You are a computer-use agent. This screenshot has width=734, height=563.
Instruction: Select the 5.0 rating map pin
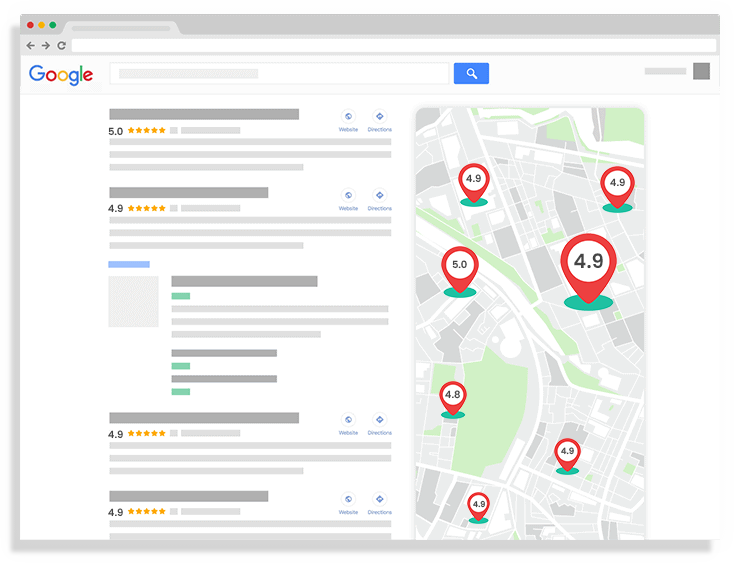(459, 267)
